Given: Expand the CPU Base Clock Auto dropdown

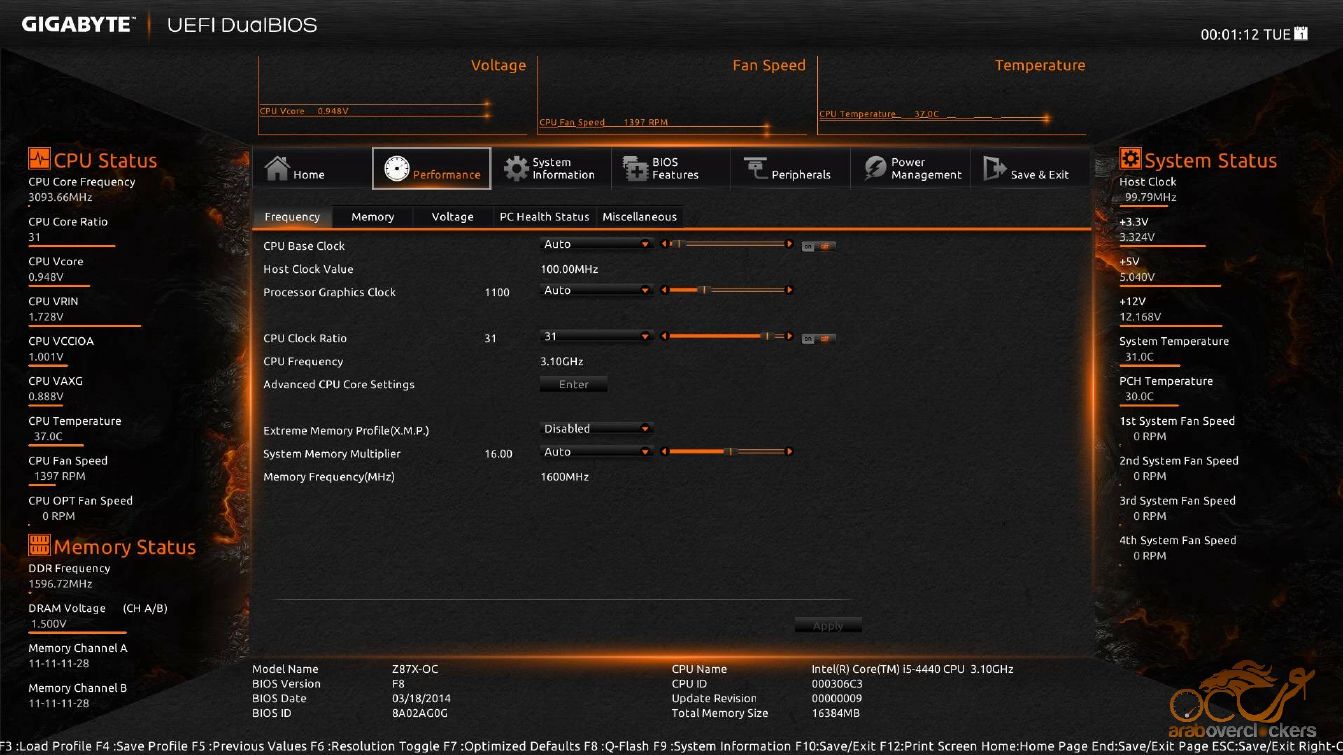Looking at the screenshot, I should [x=597, y=245].
